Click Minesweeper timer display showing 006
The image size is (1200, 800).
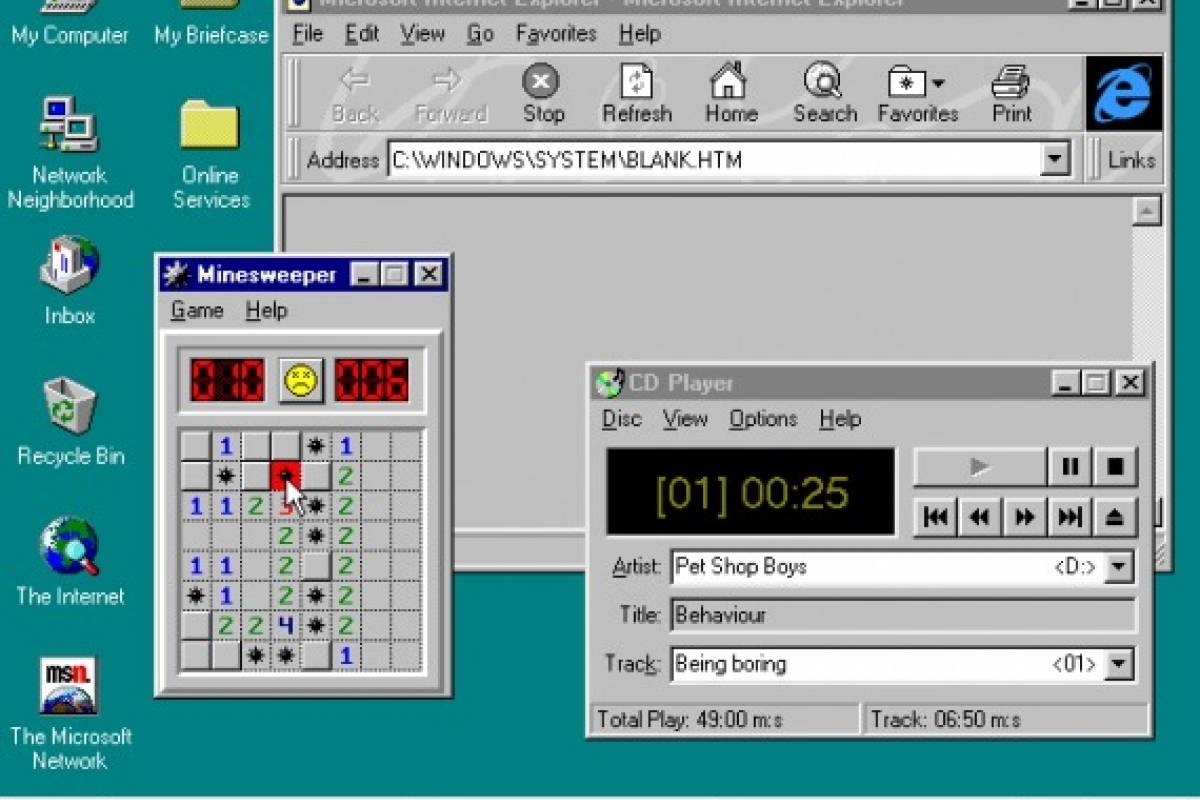click(x=372, y=380)
